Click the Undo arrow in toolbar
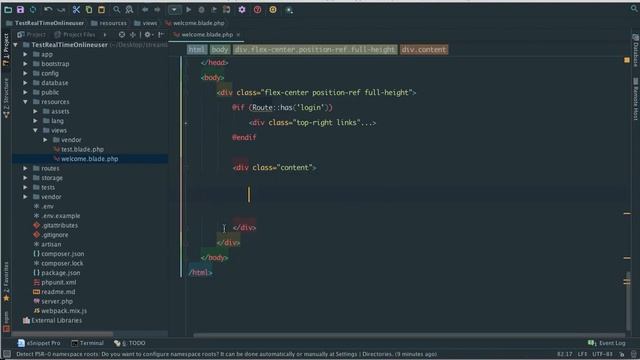Viewport: 640px width, 360px height. pyautogui.click(x=48, y=9)
